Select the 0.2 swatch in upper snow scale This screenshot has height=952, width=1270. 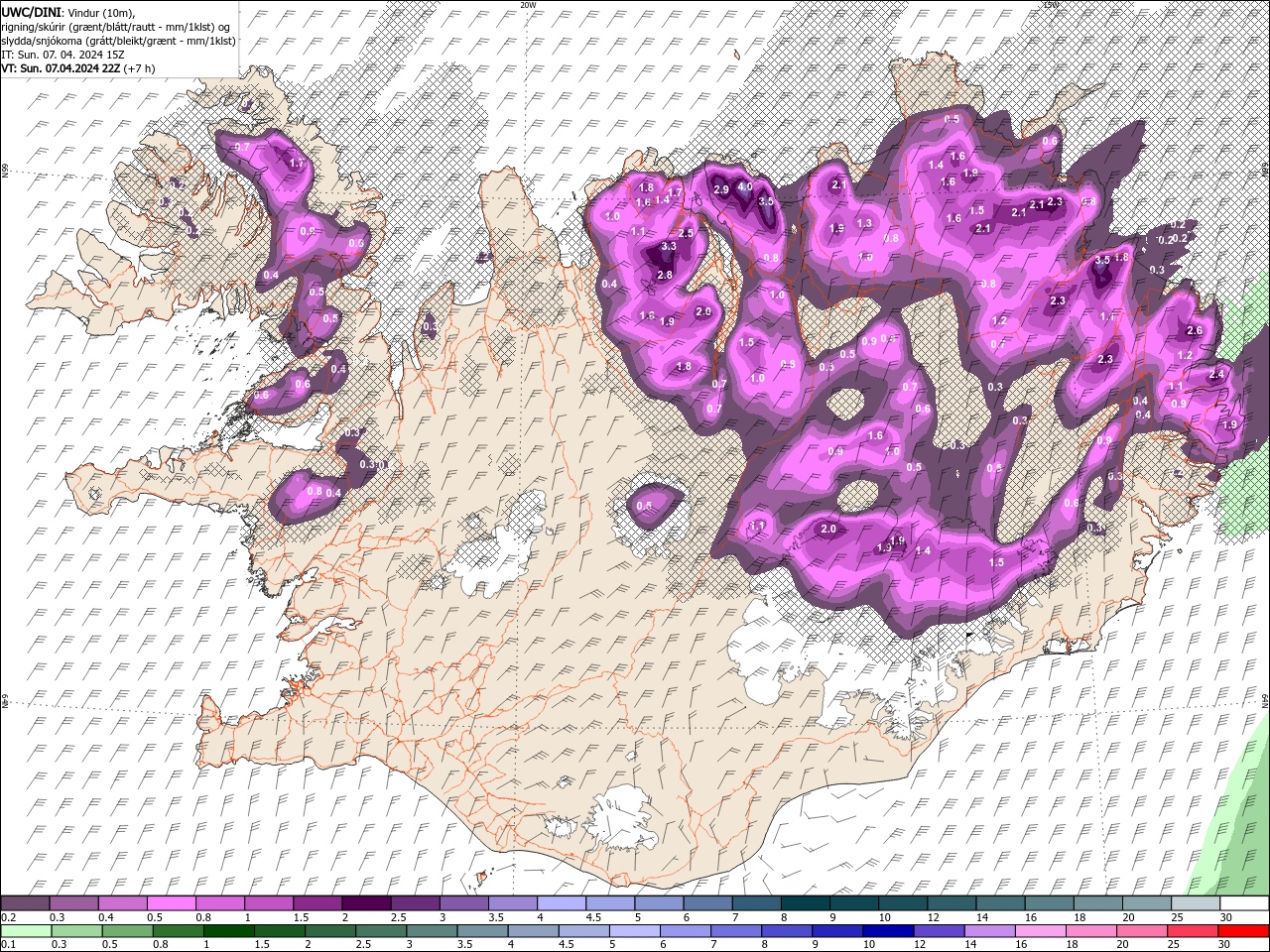pos(25,903)
